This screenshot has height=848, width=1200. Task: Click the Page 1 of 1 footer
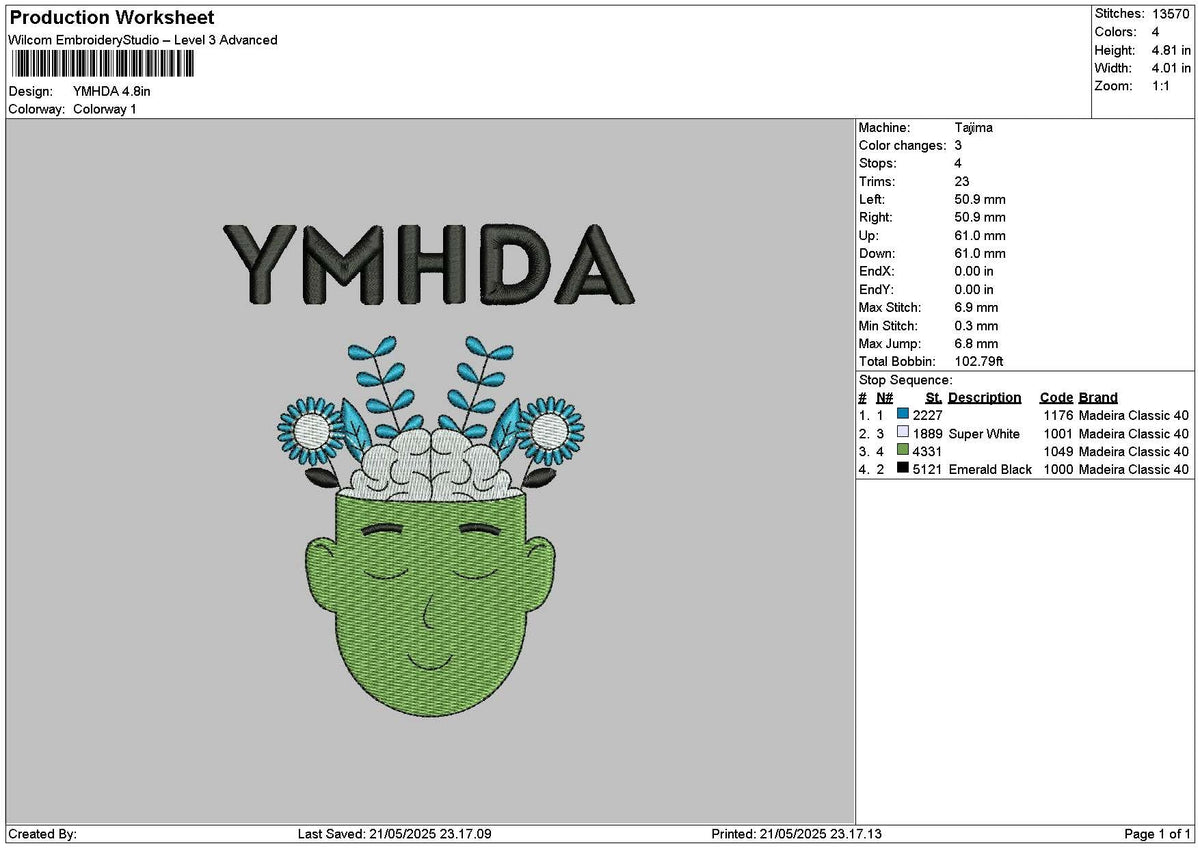[x=1158, y=834]
